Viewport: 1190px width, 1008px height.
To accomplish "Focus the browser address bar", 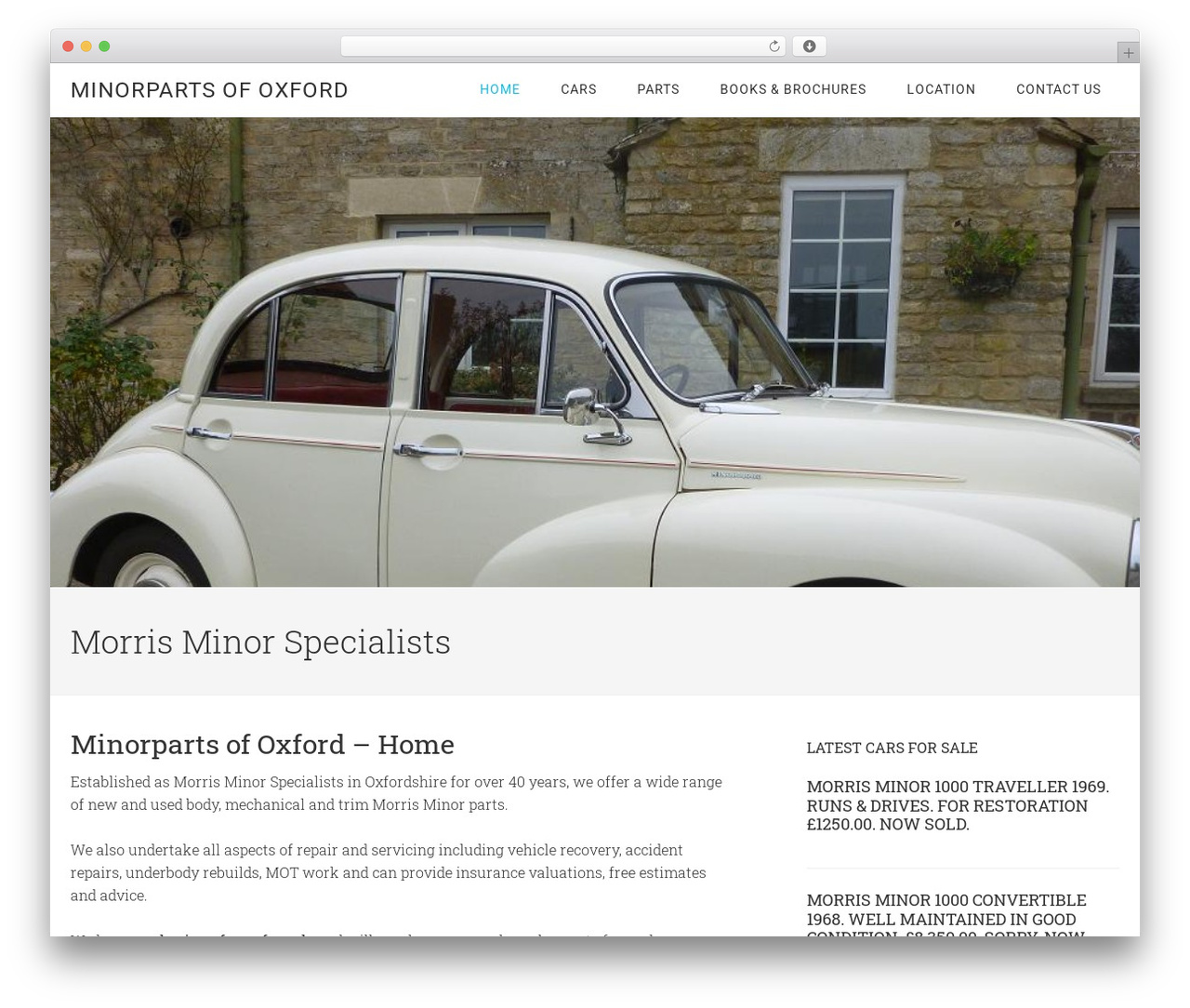I will 562,46.
